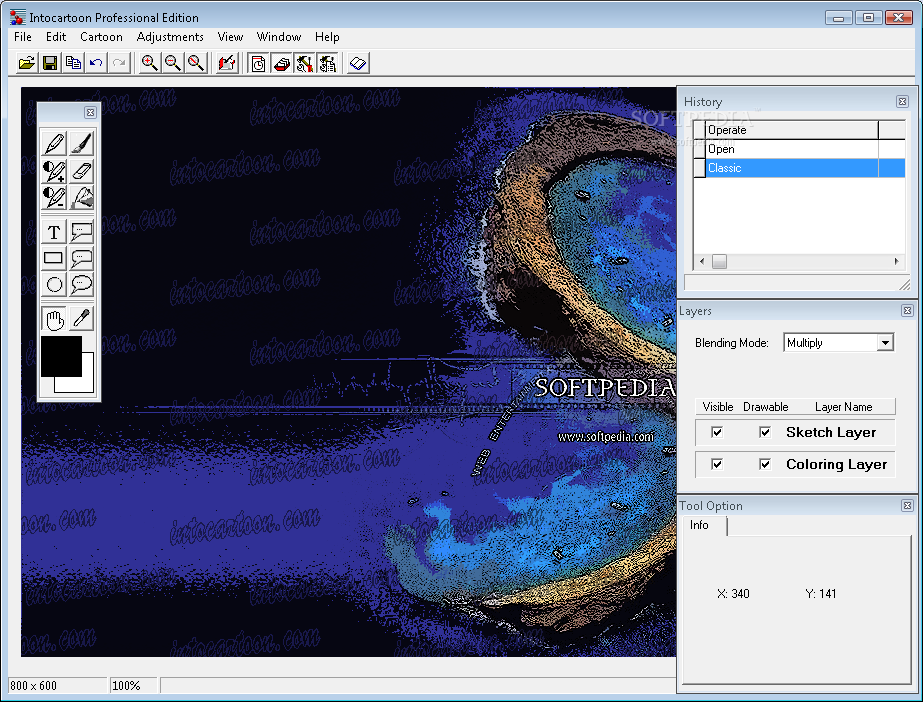Screen dimensions: 923x702
Task: Close the Layers panel
Action: click(x=907, y=310)
